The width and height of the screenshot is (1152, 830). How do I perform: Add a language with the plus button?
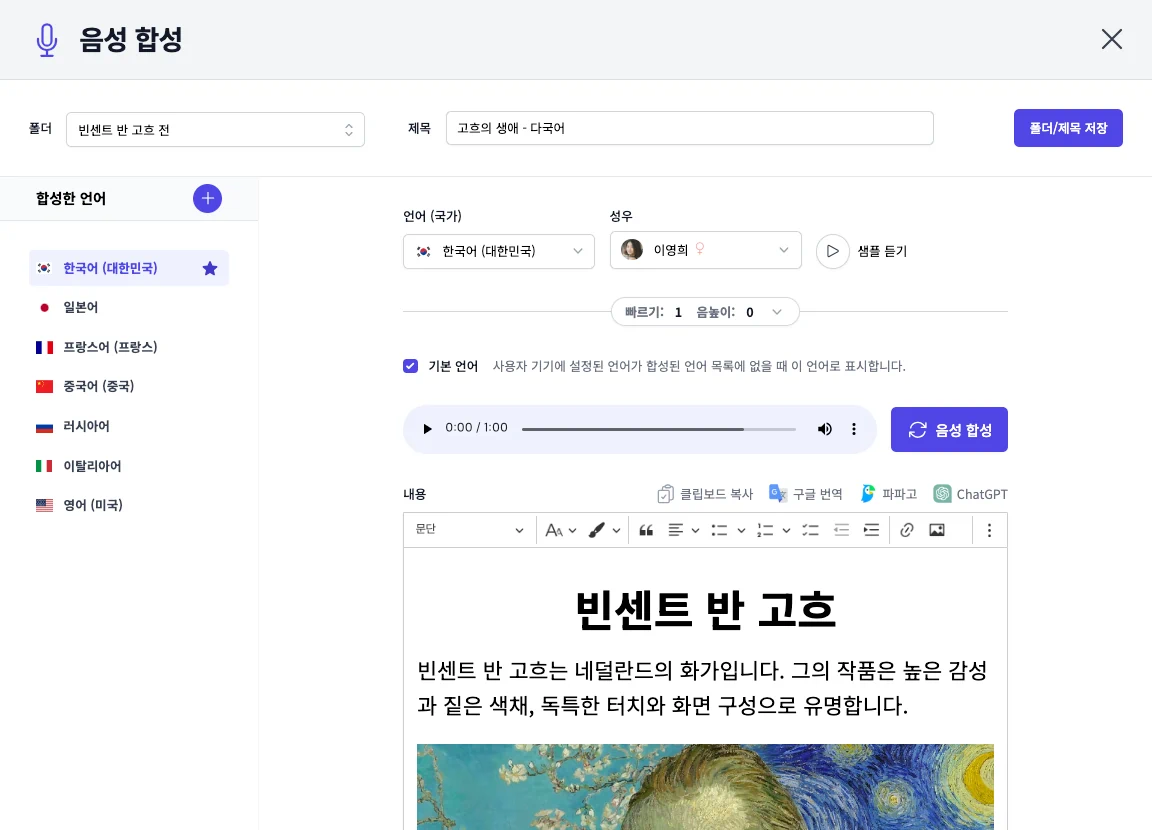click(x=207, y=198)
